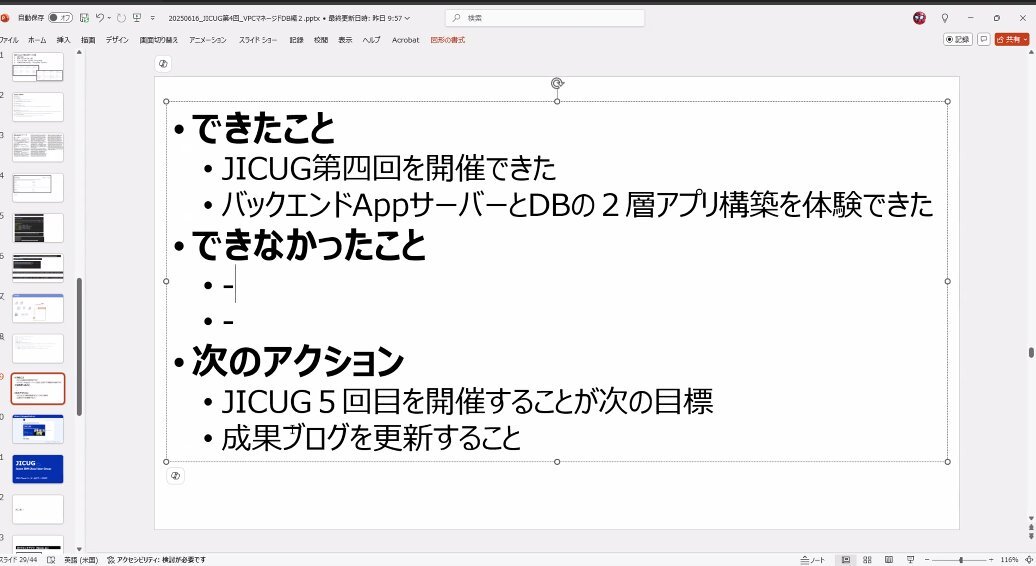The width and height of the screenshot is (1036, 566).
Task: Toggle the 自動保存 AutoSave switch
Action: (x=60, y=18)
